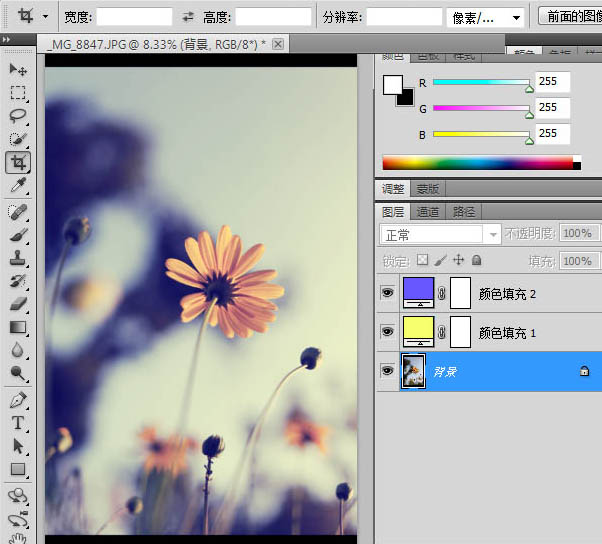Open the blend mode 正常 dropdown
This screenshot has width=602, height=544.
click(441, 234)
